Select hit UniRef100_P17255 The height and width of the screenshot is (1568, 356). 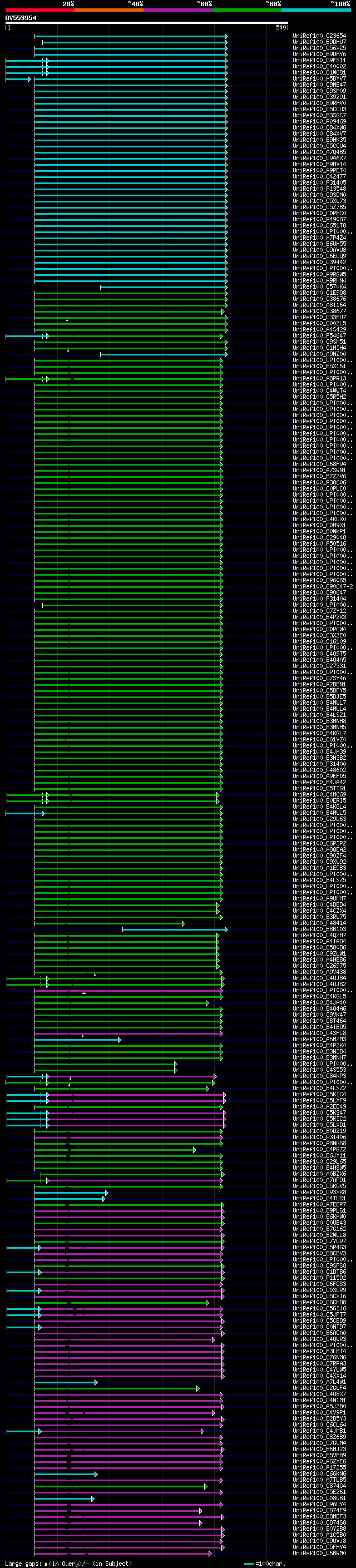(319, 1467)
